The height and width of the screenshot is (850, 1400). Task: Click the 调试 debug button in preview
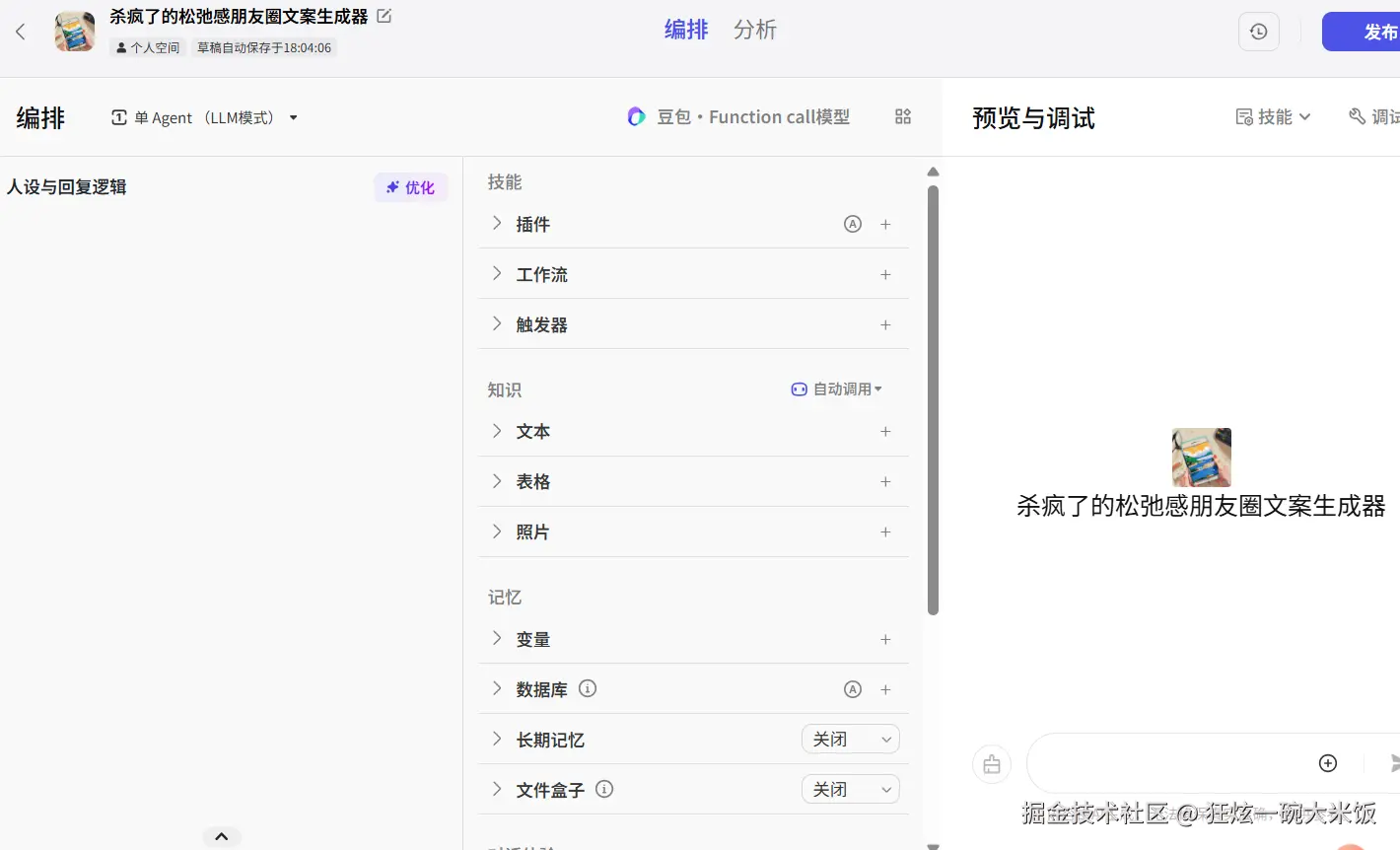(x=1374, y=117)
